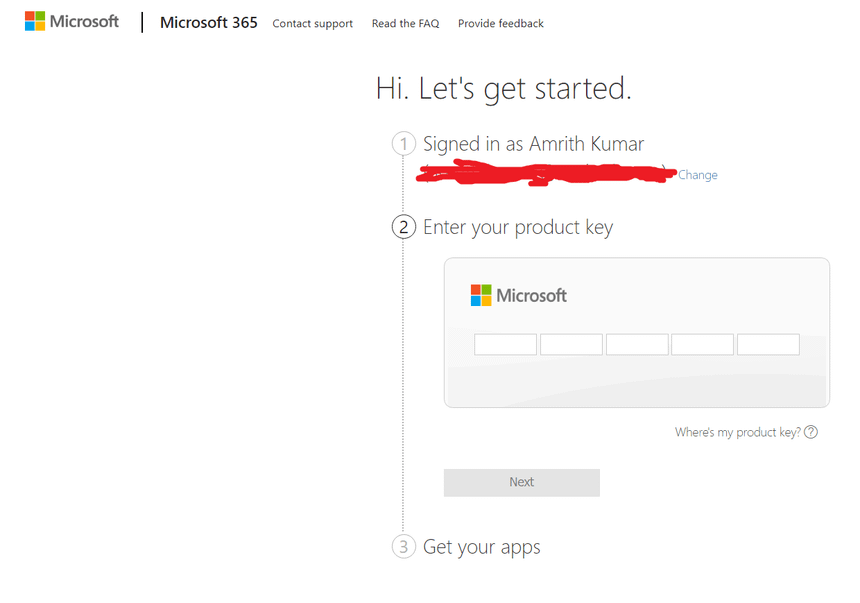Go to Read the FAQ
860x603 pixels.
pos(405,23)
